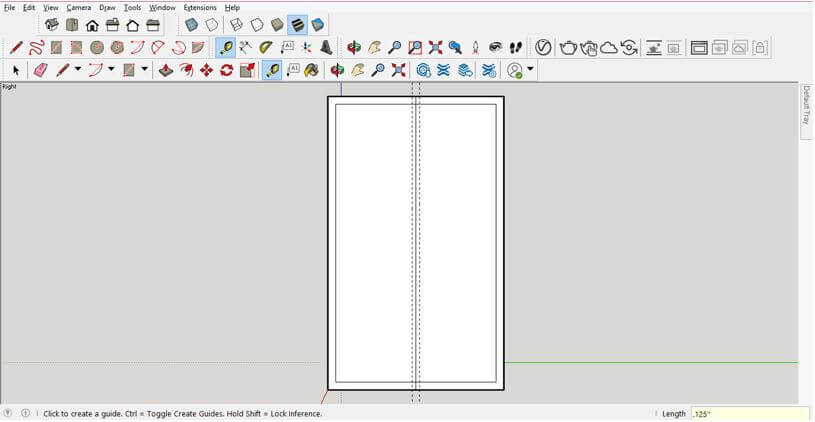Select the Pie arc tool
Screen dimensions: 815x422
[198, 48]
